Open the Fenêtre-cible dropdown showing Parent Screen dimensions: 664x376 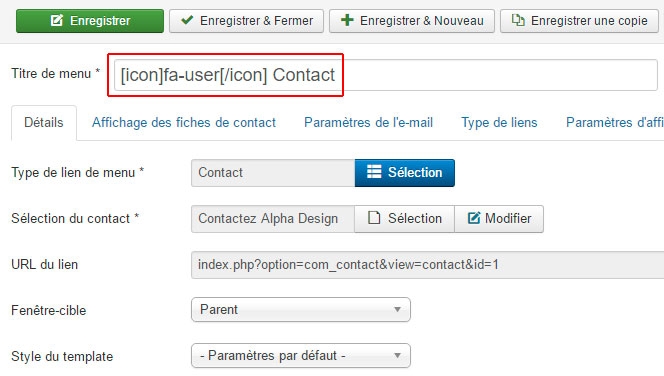(x=301, y=310)
